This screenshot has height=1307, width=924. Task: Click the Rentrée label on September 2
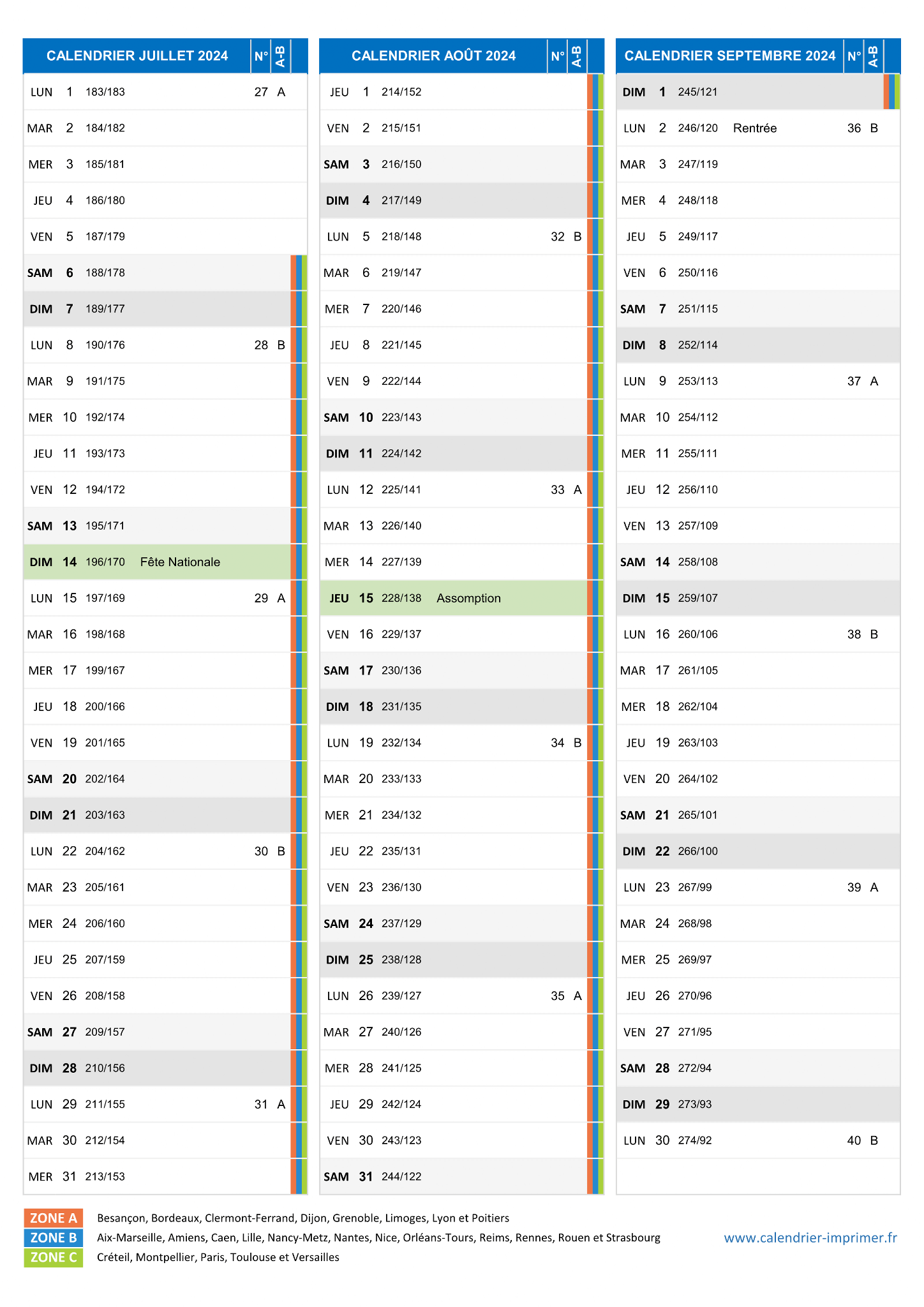tap(755, 128)
